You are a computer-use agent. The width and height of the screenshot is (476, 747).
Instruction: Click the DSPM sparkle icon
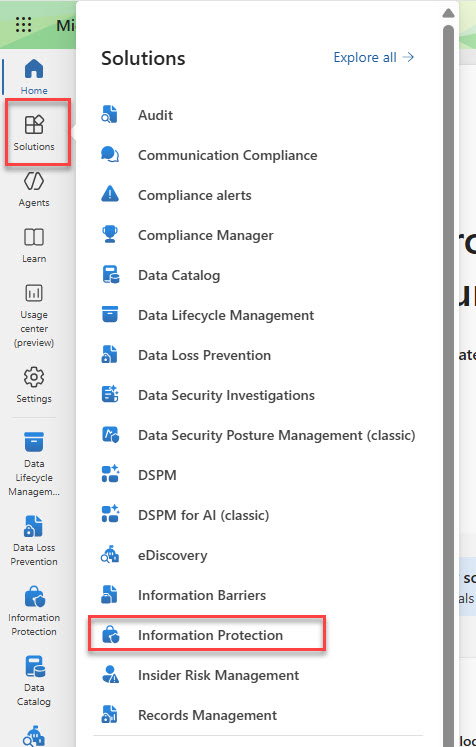coord(110,474)
